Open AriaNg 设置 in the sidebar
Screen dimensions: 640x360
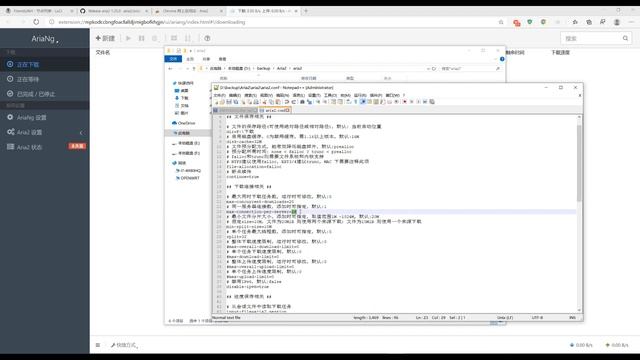click(x=45, y=118)
